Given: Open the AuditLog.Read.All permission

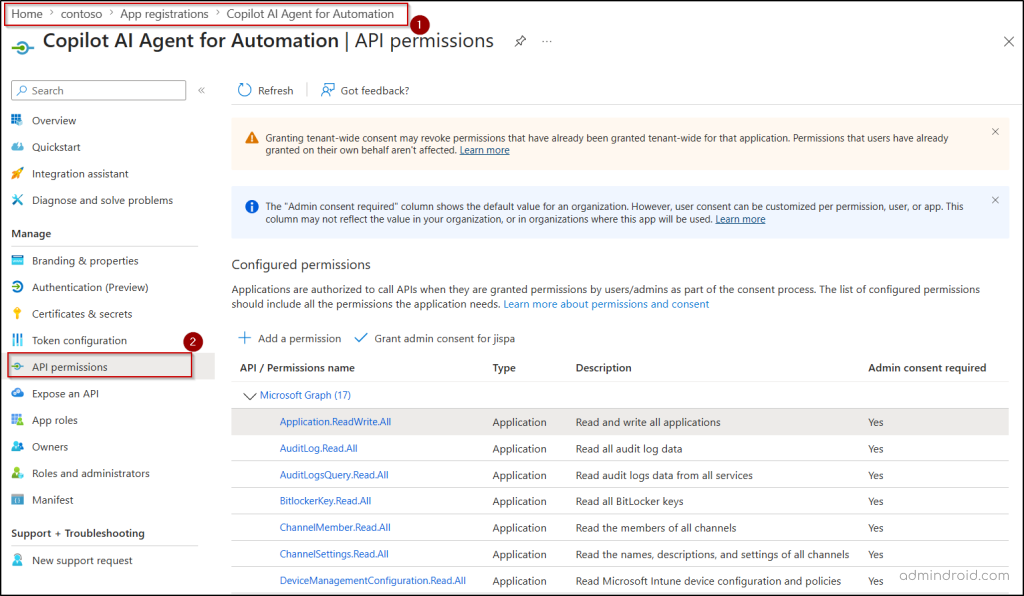Looking at the screenshot, I should tap(318, 448).
